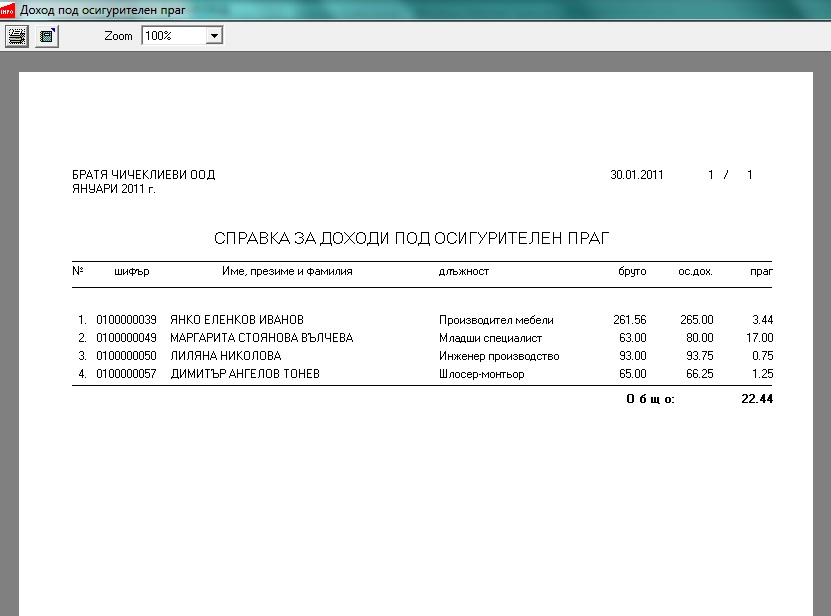This screenshot has height=616, width=831.
Task: Click the position Младши специалист
Action: click(490, 338)
